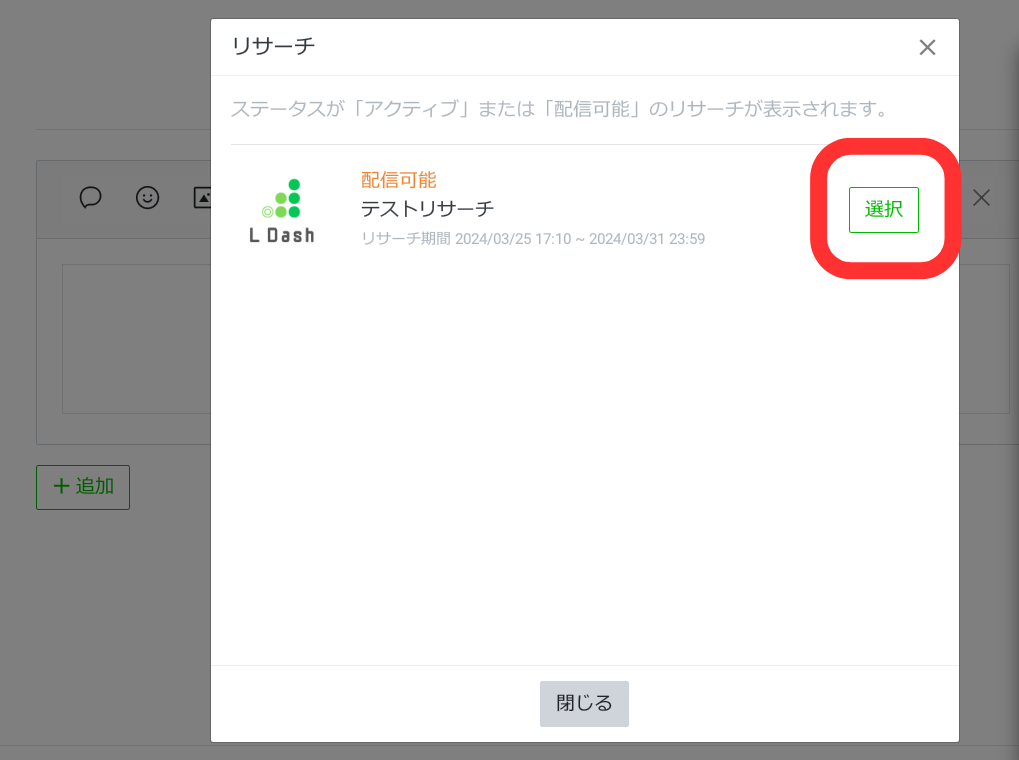This screenshot has height=760, width=1019.
Task: Click the リサーチ期間 date range text
Action: coord(533,238)
